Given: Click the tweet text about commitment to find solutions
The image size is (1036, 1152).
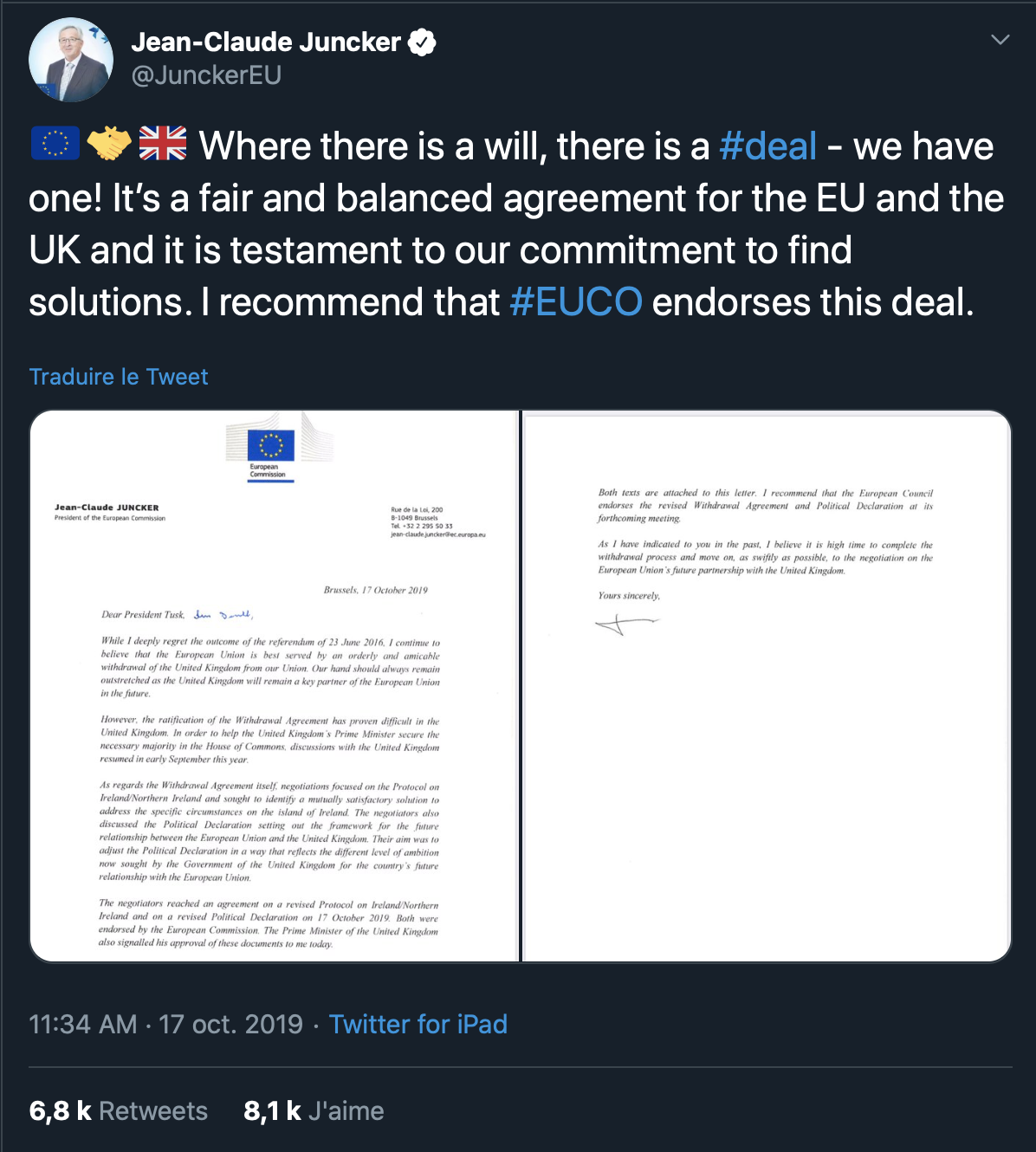Looking at the screenshot, I should click(x=440, y=250).
